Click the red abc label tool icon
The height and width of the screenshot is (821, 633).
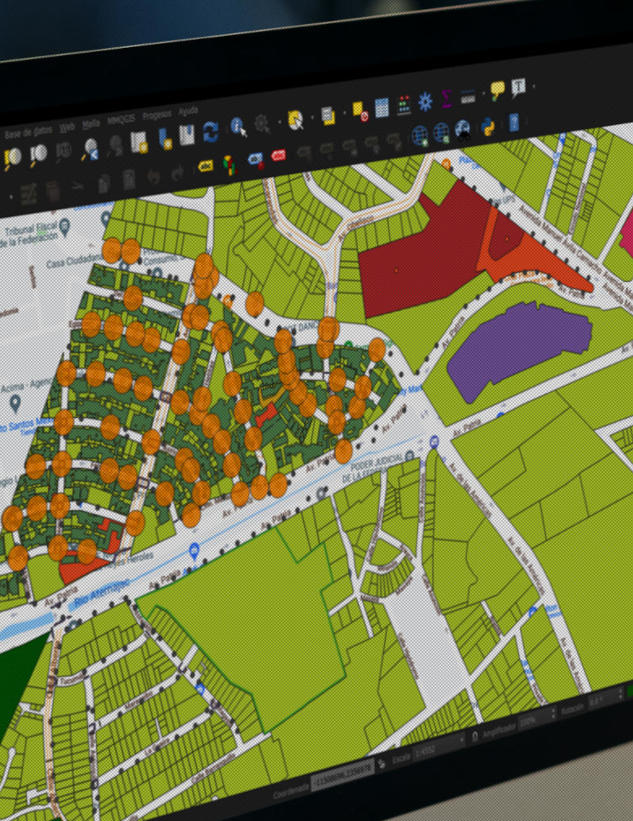coord(279,156)
